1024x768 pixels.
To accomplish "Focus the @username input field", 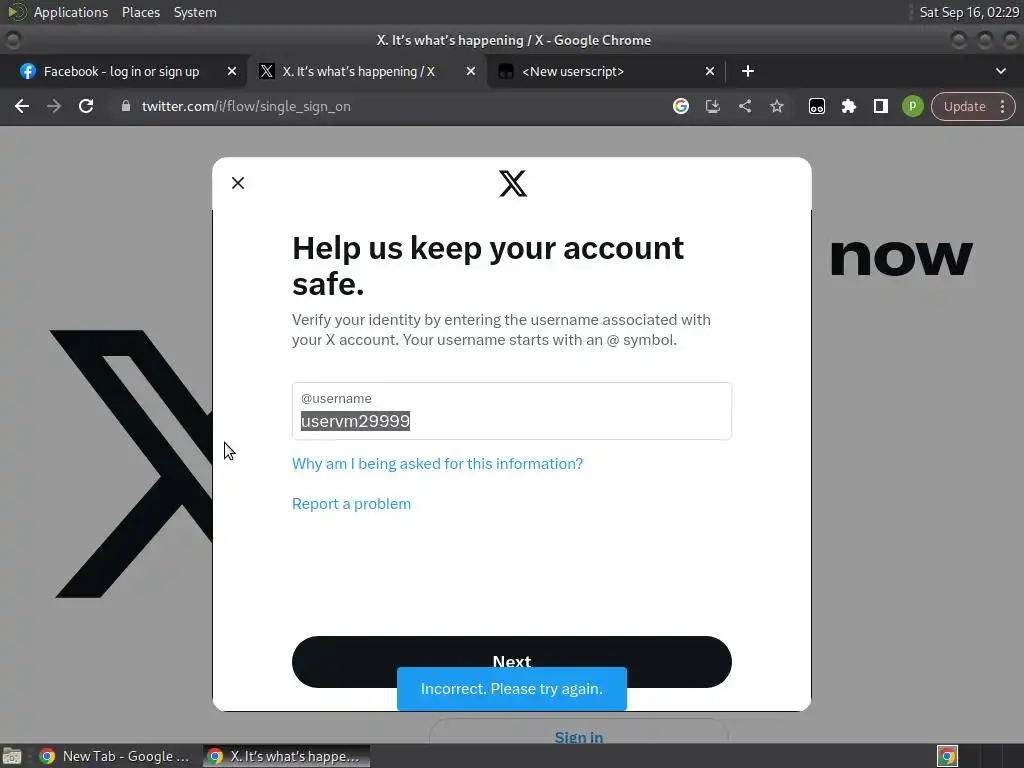I will click(x=511, y=411).
